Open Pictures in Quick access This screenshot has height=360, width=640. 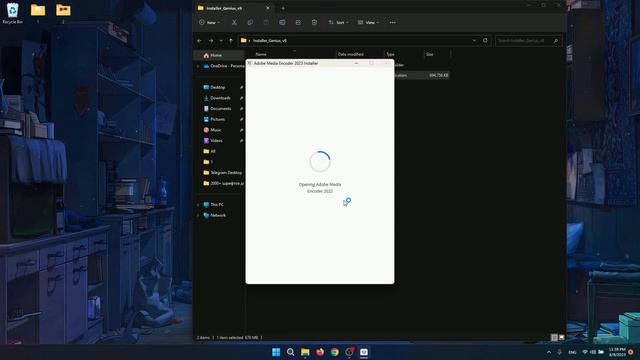coord(218,119)
